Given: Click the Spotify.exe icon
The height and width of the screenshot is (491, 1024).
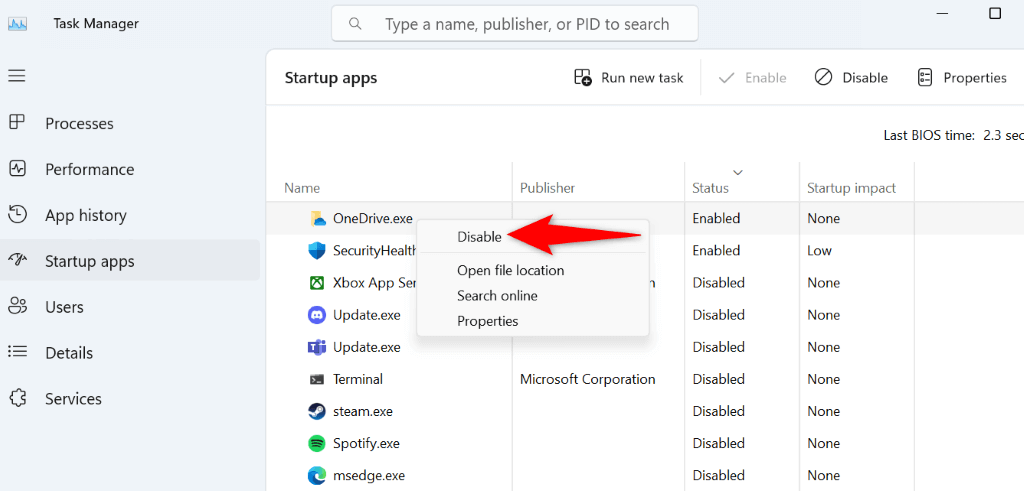Looking at the screenshot, I should (317, 443).
